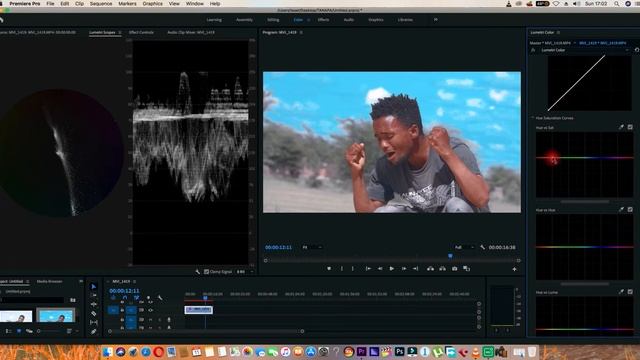The width and height of the screenshot is (640, 360).
Task: Switch to Audio Clip Mixer tab
Action: pyautogui.click(x=191, y=32)
